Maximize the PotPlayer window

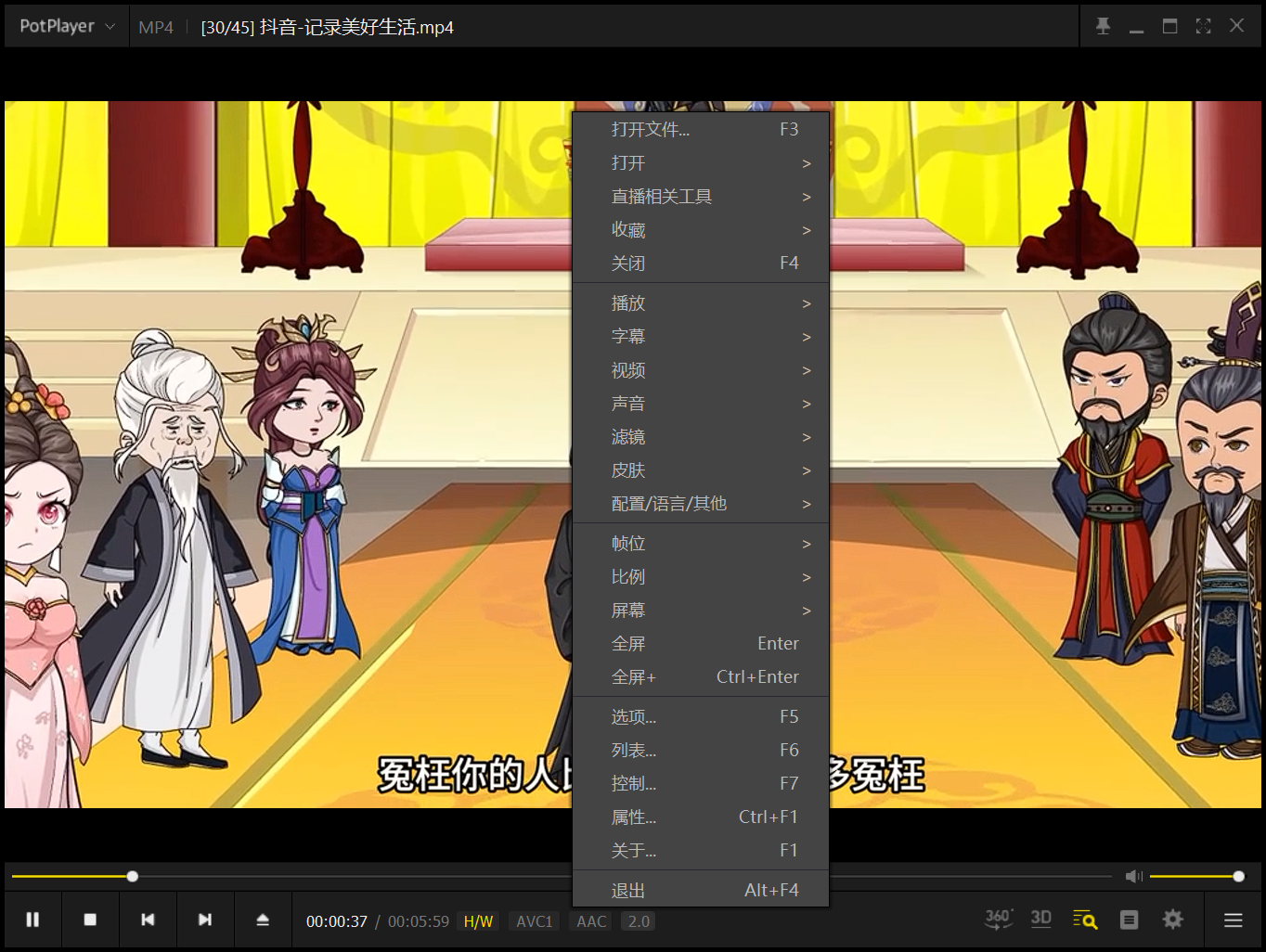1169,26
